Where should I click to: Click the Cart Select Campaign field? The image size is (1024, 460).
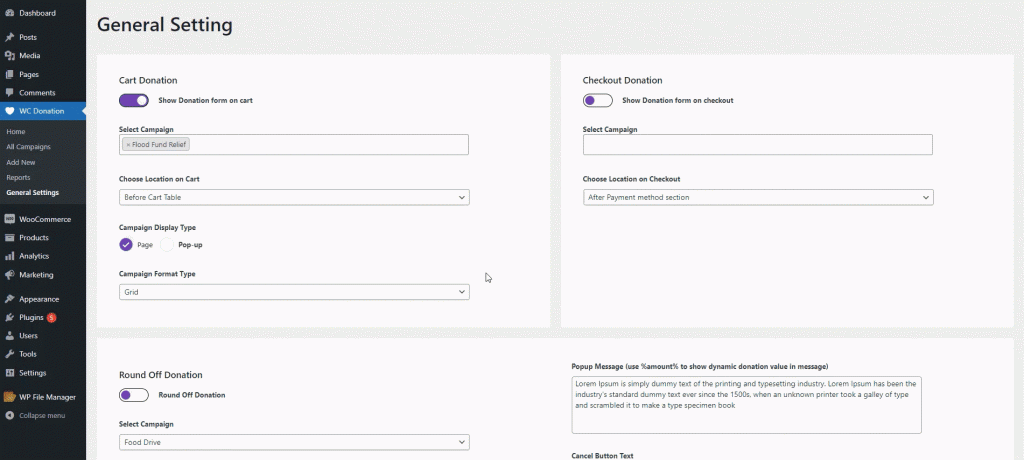point(294,144)
